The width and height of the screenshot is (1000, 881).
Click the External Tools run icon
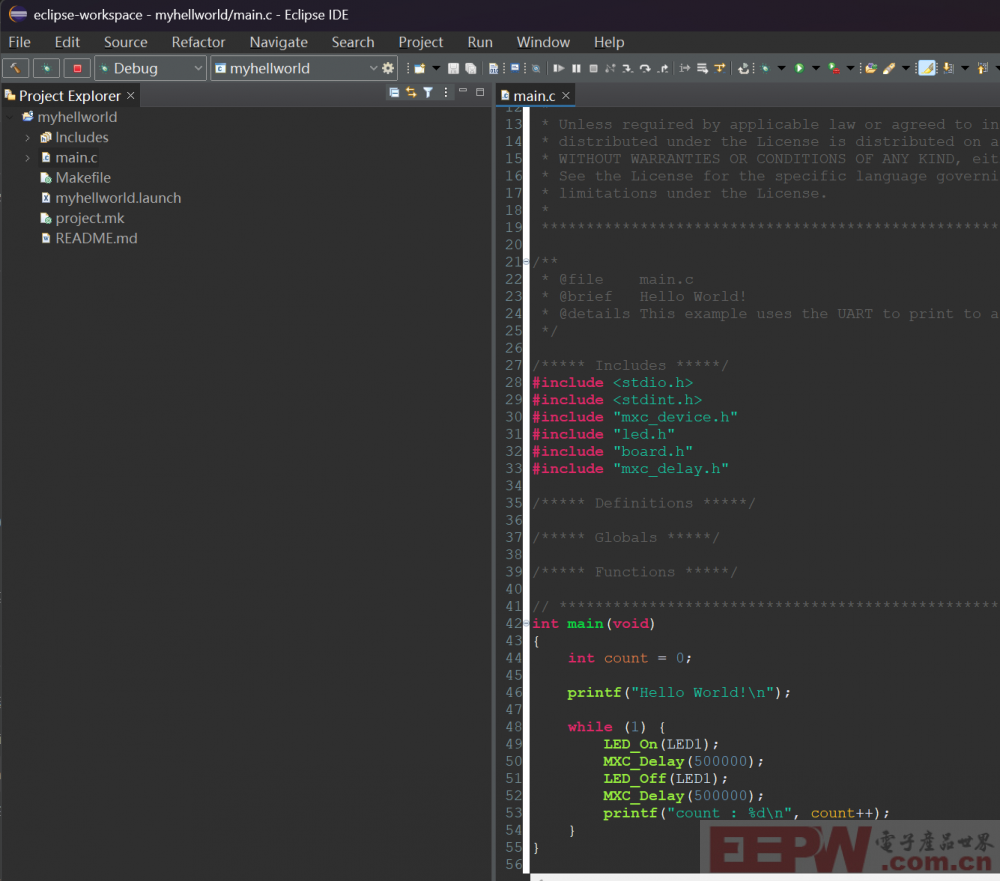834,68
